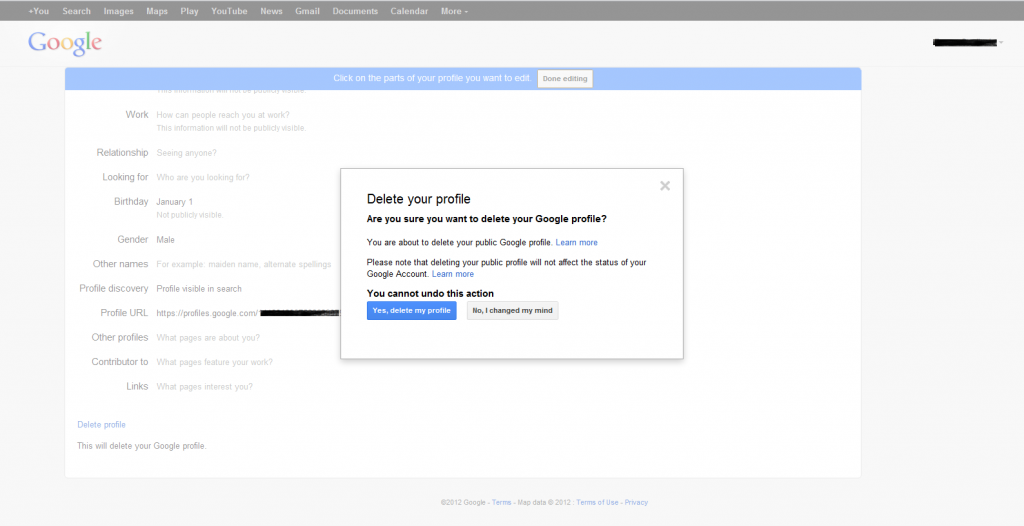Screen dimensions: 1024x526
Task: Open Gmail from the top bar
Action: pyautogui.click(x=307, y=11)
